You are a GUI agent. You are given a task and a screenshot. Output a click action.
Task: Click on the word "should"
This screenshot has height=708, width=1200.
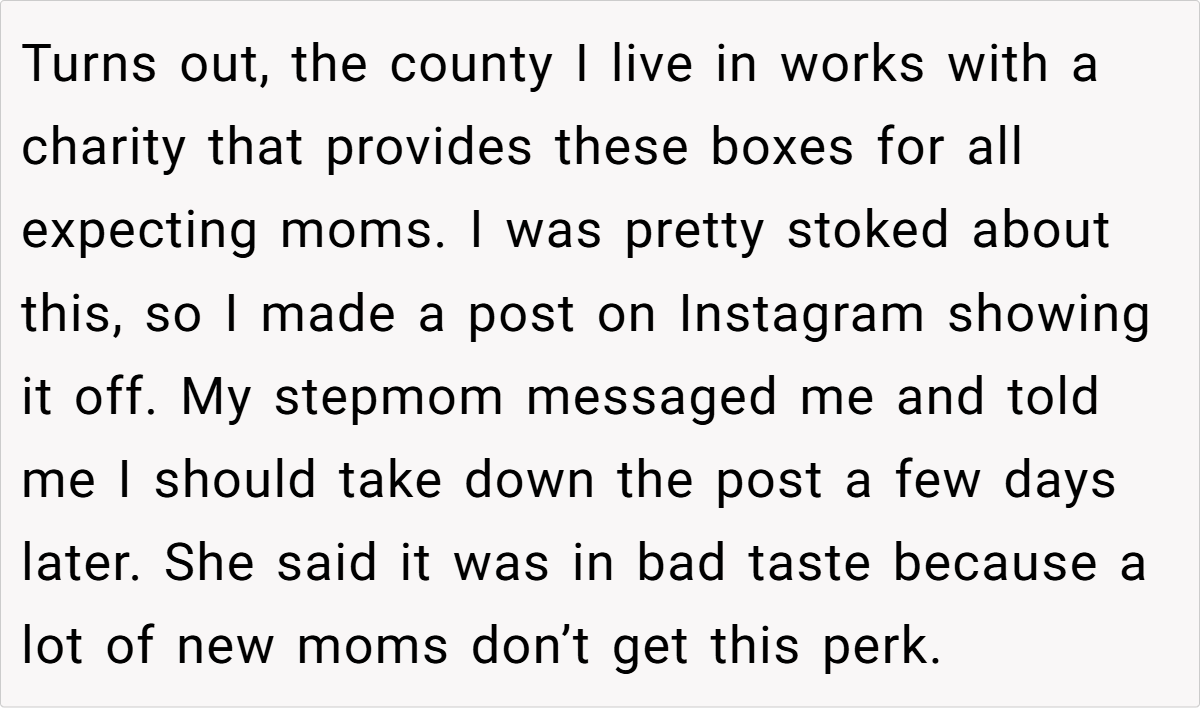click(232, 481)
